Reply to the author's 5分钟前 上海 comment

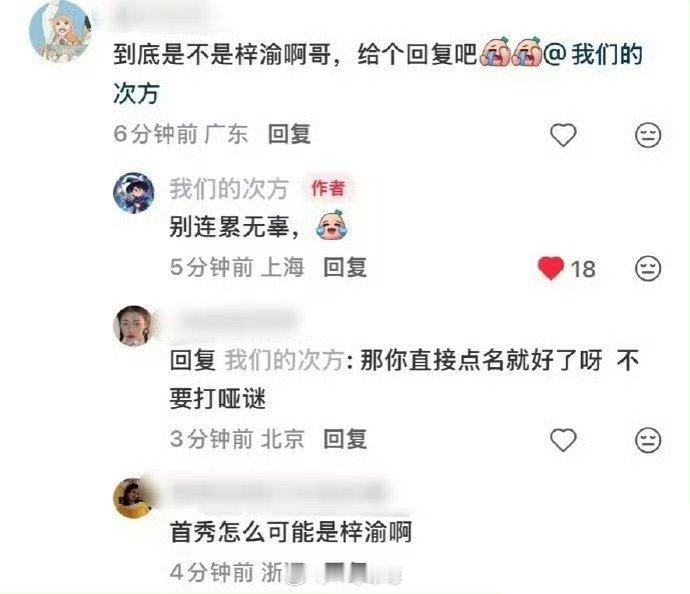point(345,268)
